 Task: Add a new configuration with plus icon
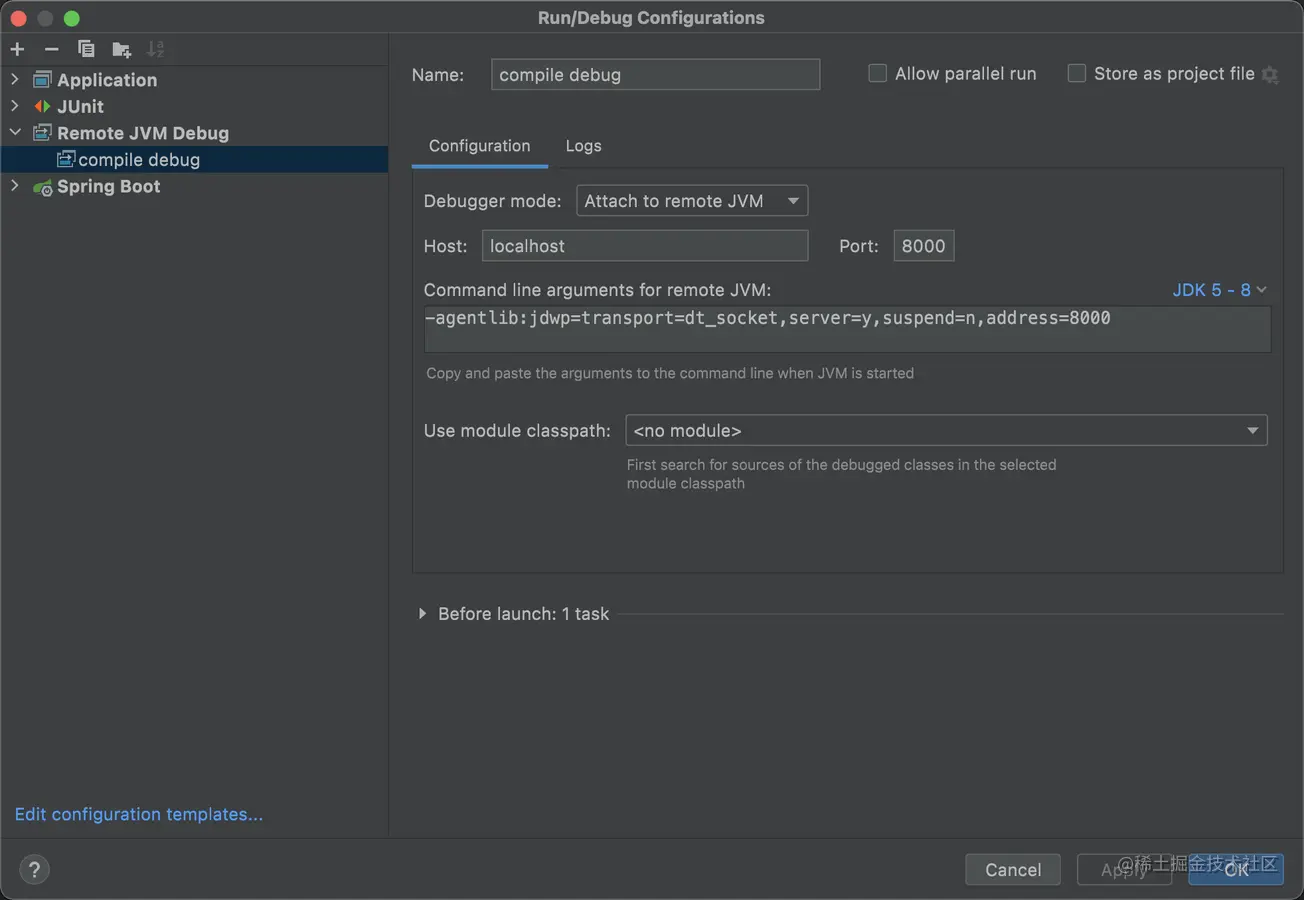coord(17,49)
